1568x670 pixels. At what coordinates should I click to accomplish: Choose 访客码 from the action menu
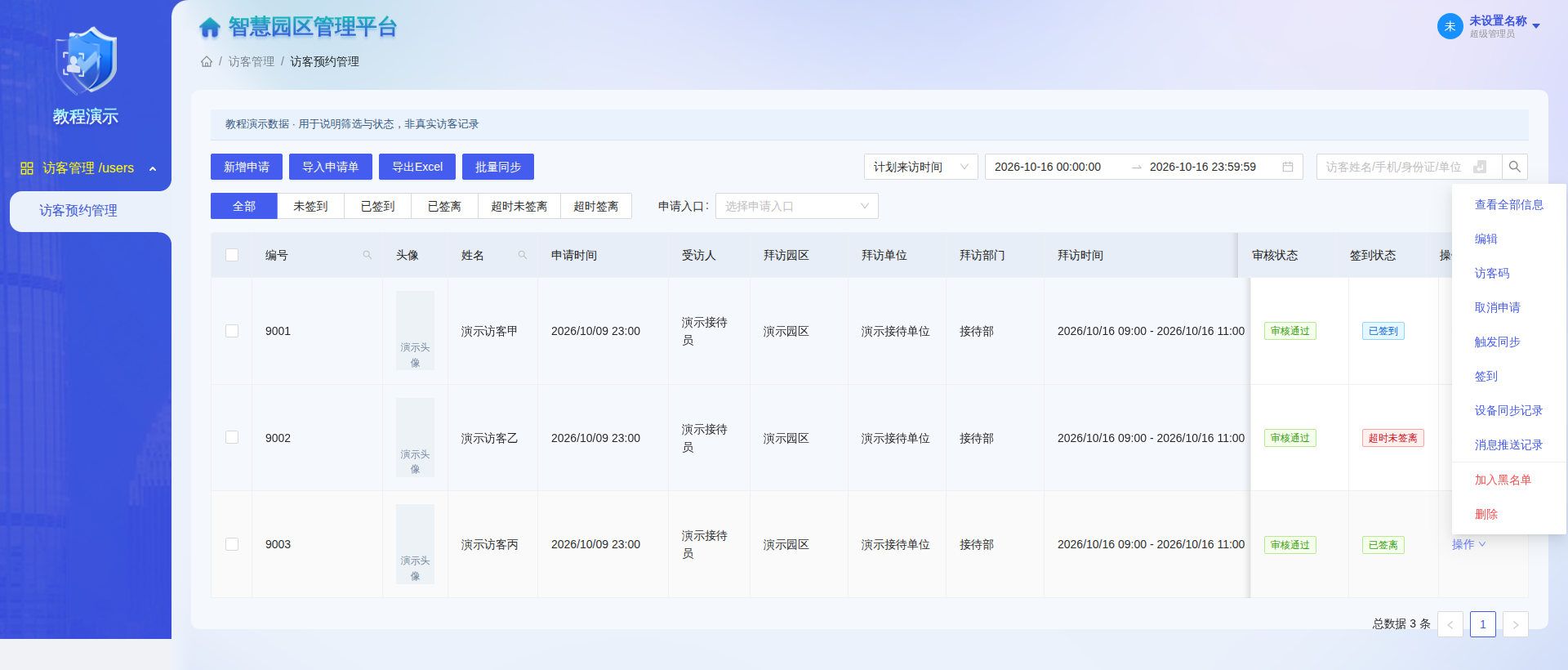[1509, 274]
